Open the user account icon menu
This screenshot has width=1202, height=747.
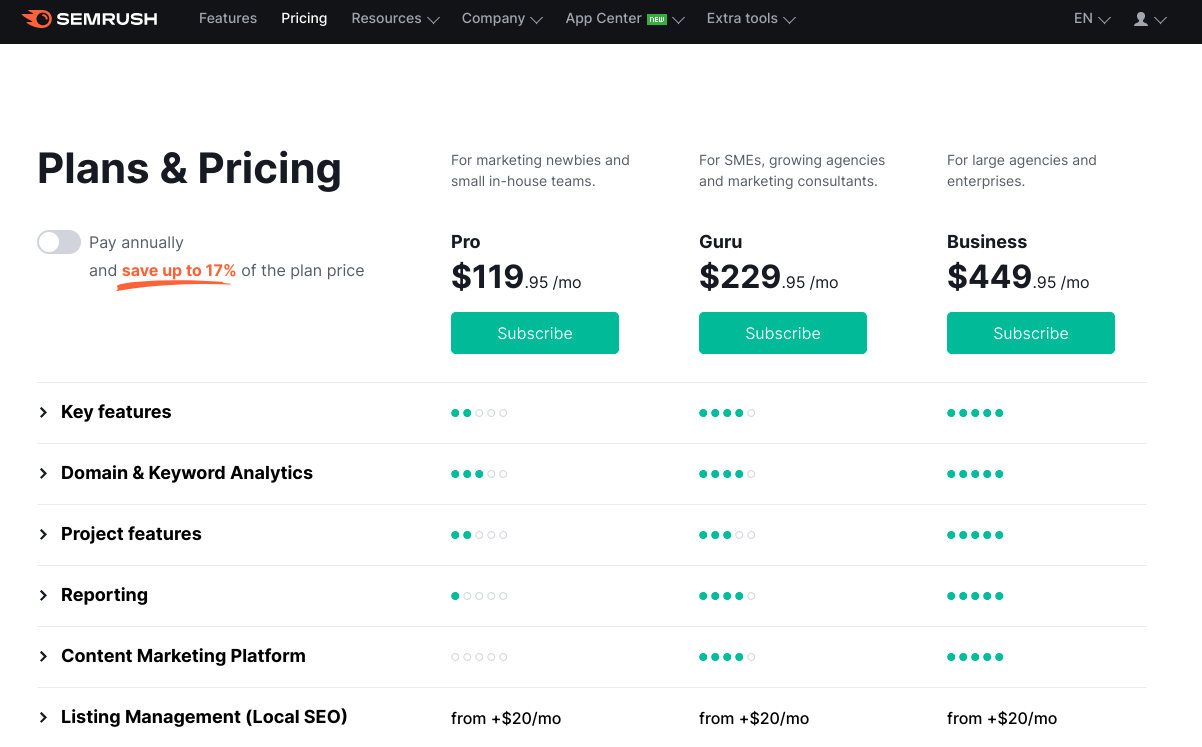click(x=1150, y=19)
